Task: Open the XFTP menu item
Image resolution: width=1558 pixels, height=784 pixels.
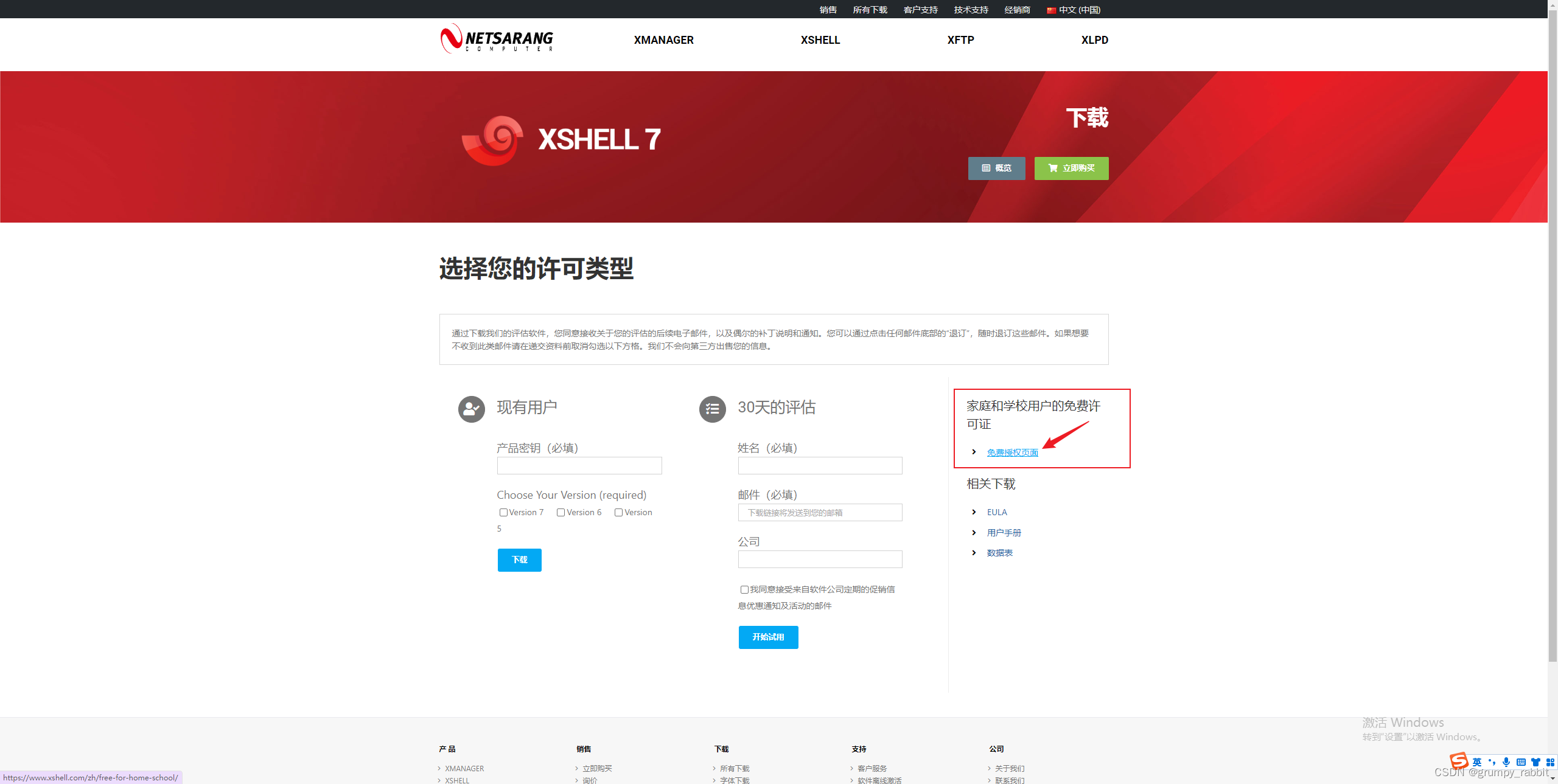Action: [x=960, y=40]
